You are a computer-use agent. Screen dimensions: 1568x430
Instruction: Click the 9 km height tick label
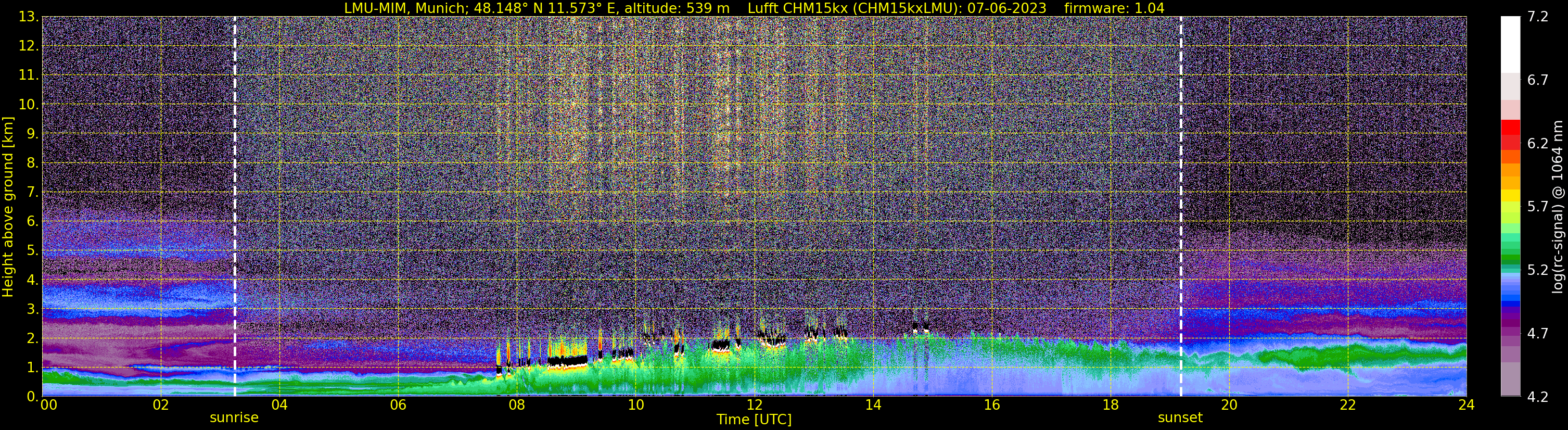point(33,134)
